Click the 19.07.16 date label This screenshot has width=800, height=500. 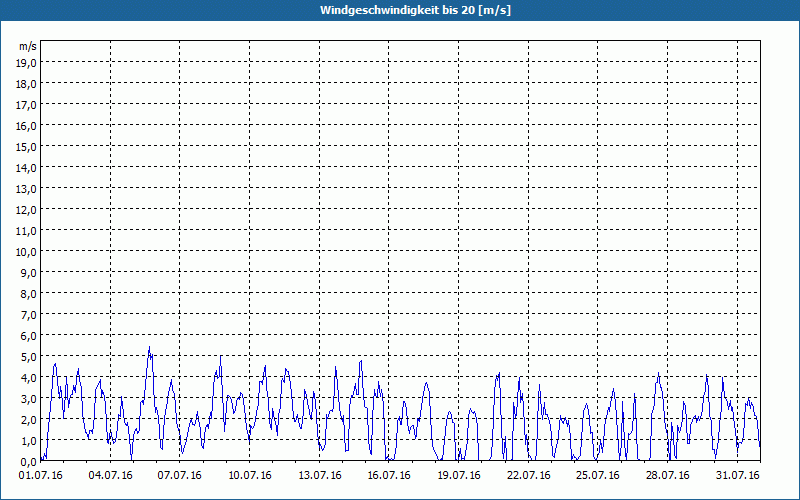coord(459,476)
